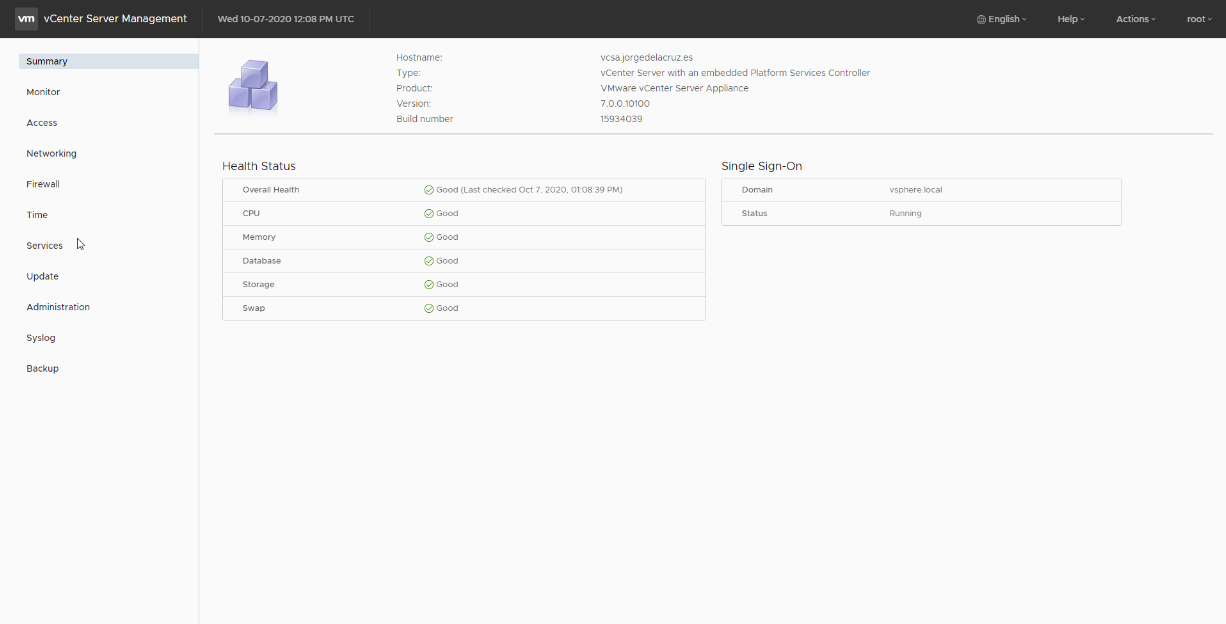
Task: Open the Update page
Action: [x=42, y=276]
